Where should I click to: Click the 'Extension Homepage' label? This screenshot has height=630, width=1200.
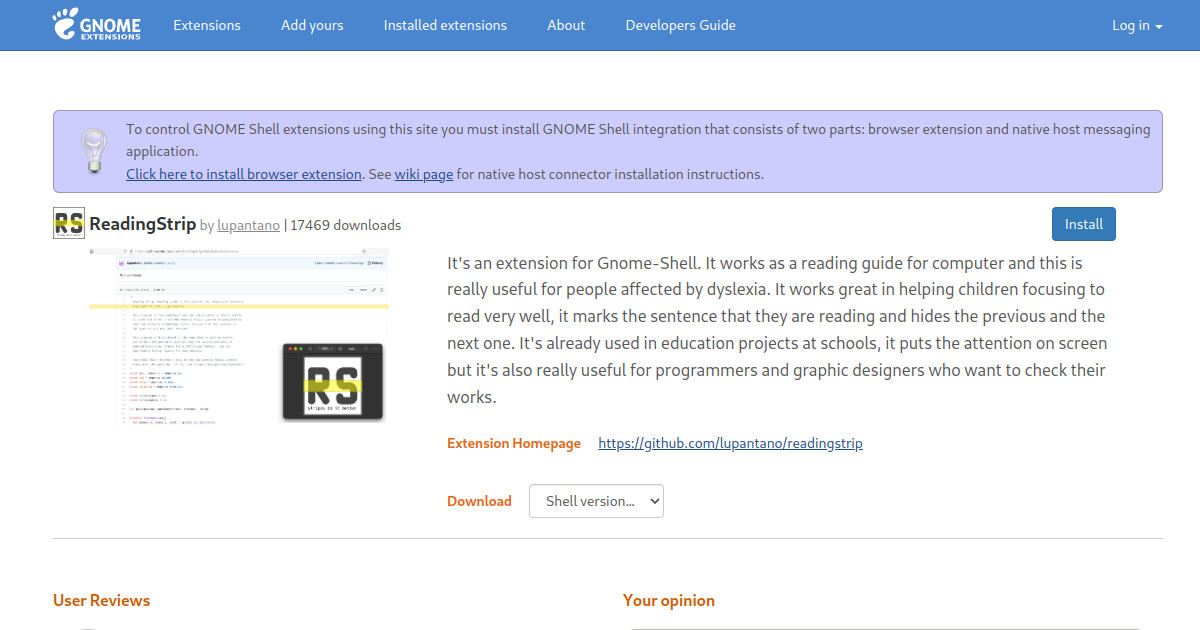click(x=514, y=443)
